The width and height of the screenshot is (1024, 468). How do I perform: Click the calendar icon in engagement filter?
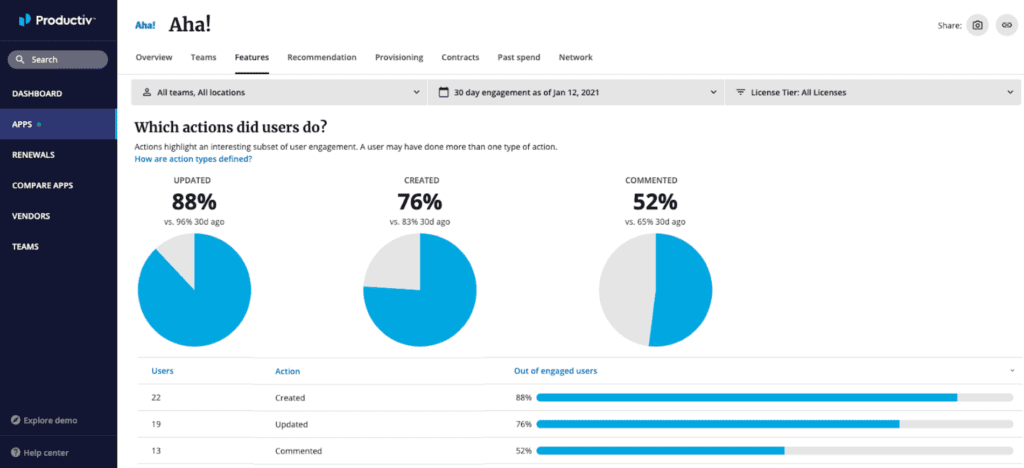(x=443, y=93)
